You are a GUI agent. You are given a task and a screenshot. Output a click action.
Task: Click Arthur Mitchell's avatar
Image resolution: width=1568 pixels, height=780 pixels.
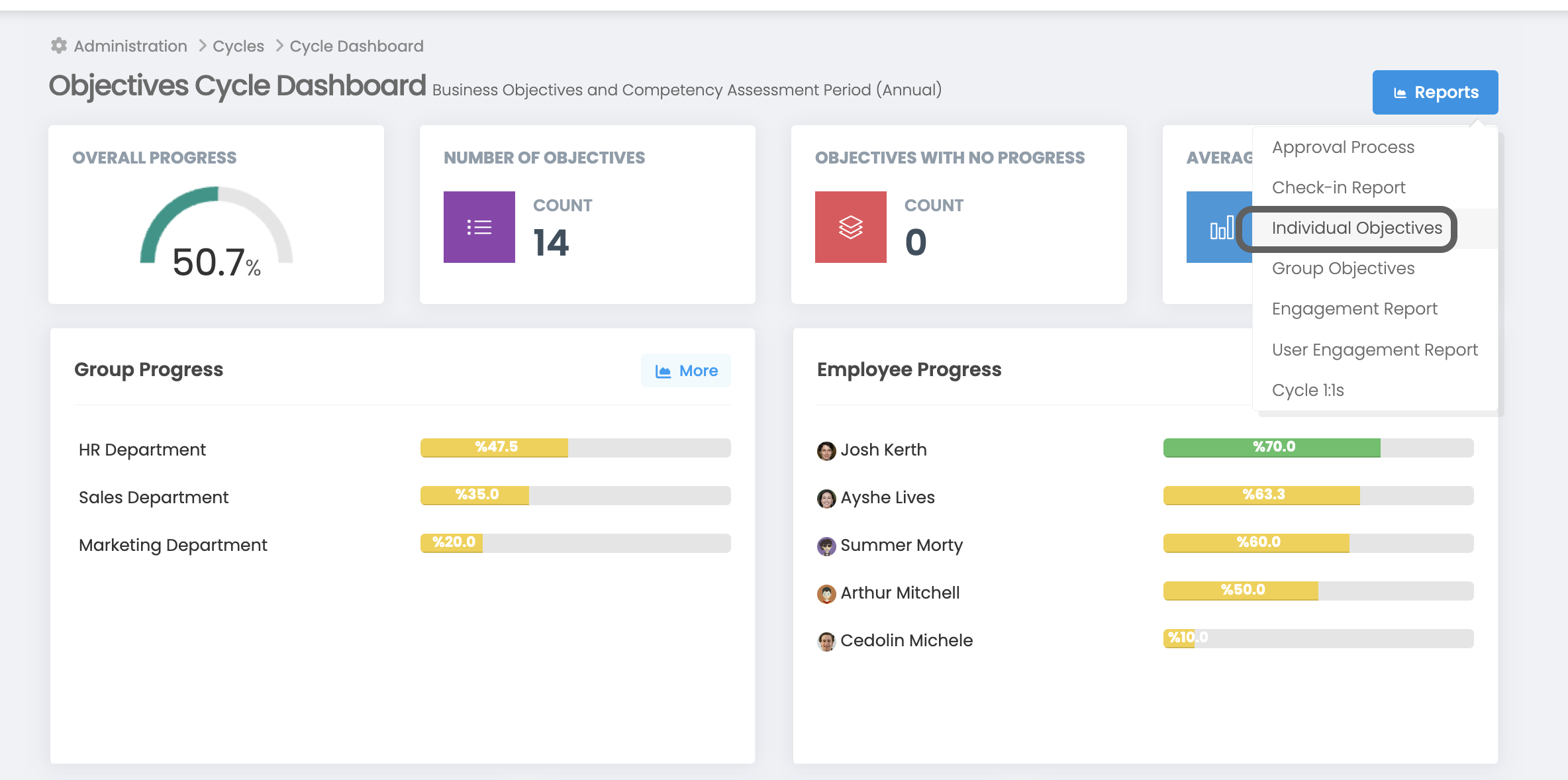click(x=826, y=594)
